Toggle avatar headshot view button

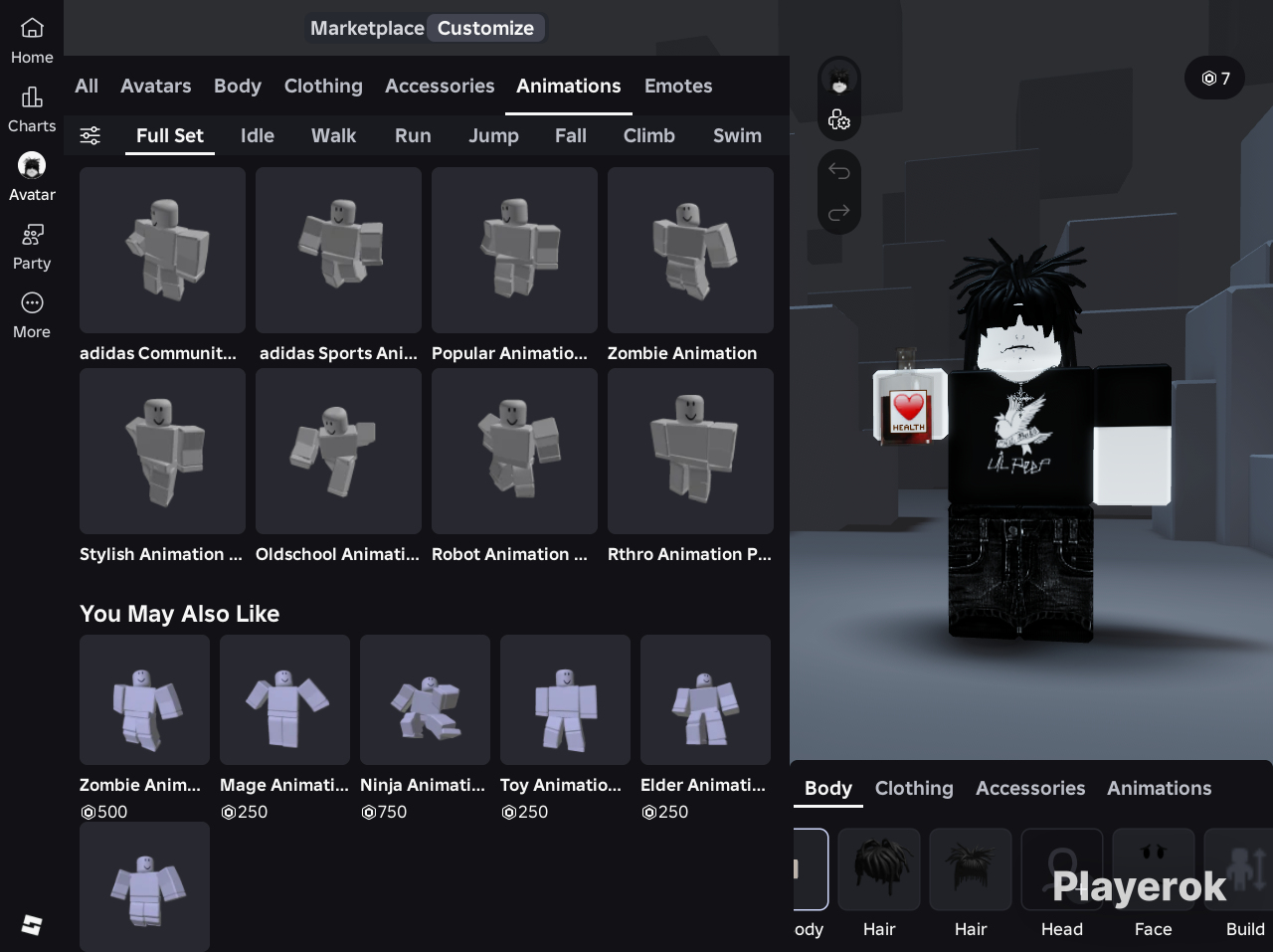pyautogui.click(x=839, y=80)
